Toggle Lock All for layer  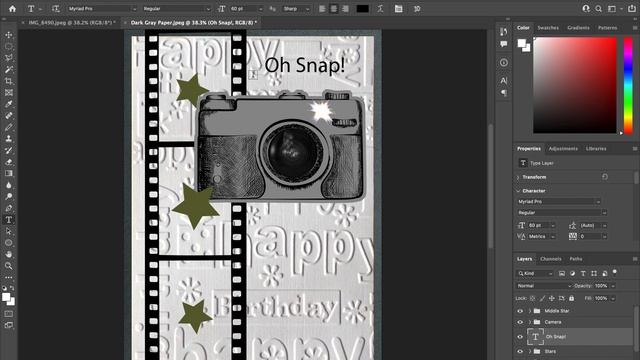(x=571, y=298)
